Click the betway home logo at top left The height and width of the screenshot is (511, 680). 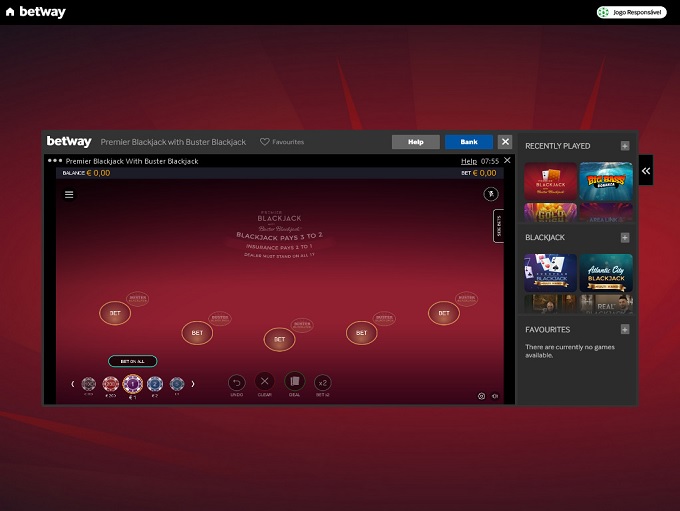(36, 12)
